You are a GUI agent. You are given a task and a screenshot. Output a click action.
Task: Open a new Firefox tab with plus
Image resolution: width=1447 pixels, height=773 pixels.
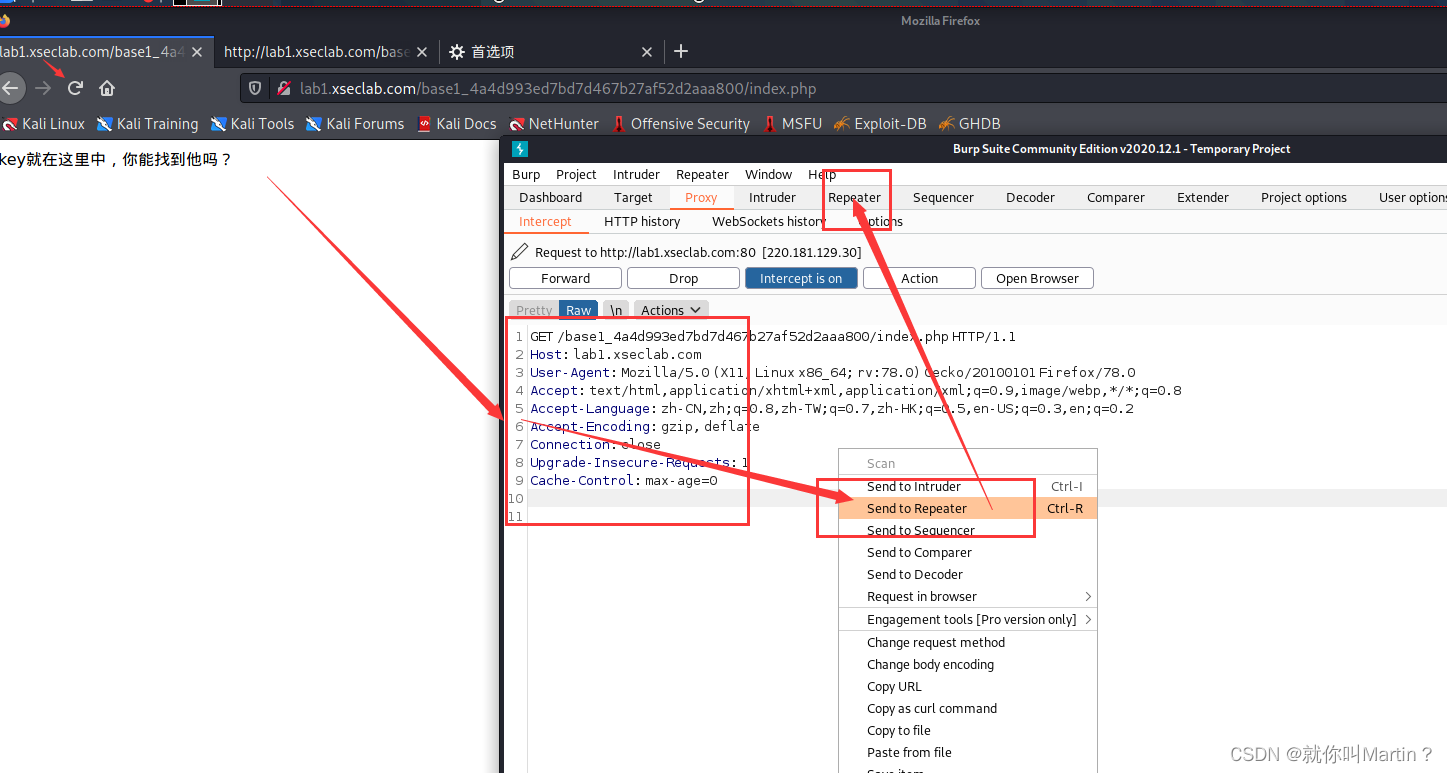681,51
